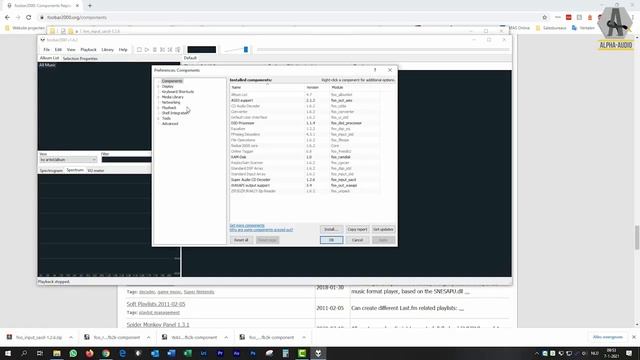Select Components in the preferences tree
640x360 pixels.
click(x=172, y=81)
